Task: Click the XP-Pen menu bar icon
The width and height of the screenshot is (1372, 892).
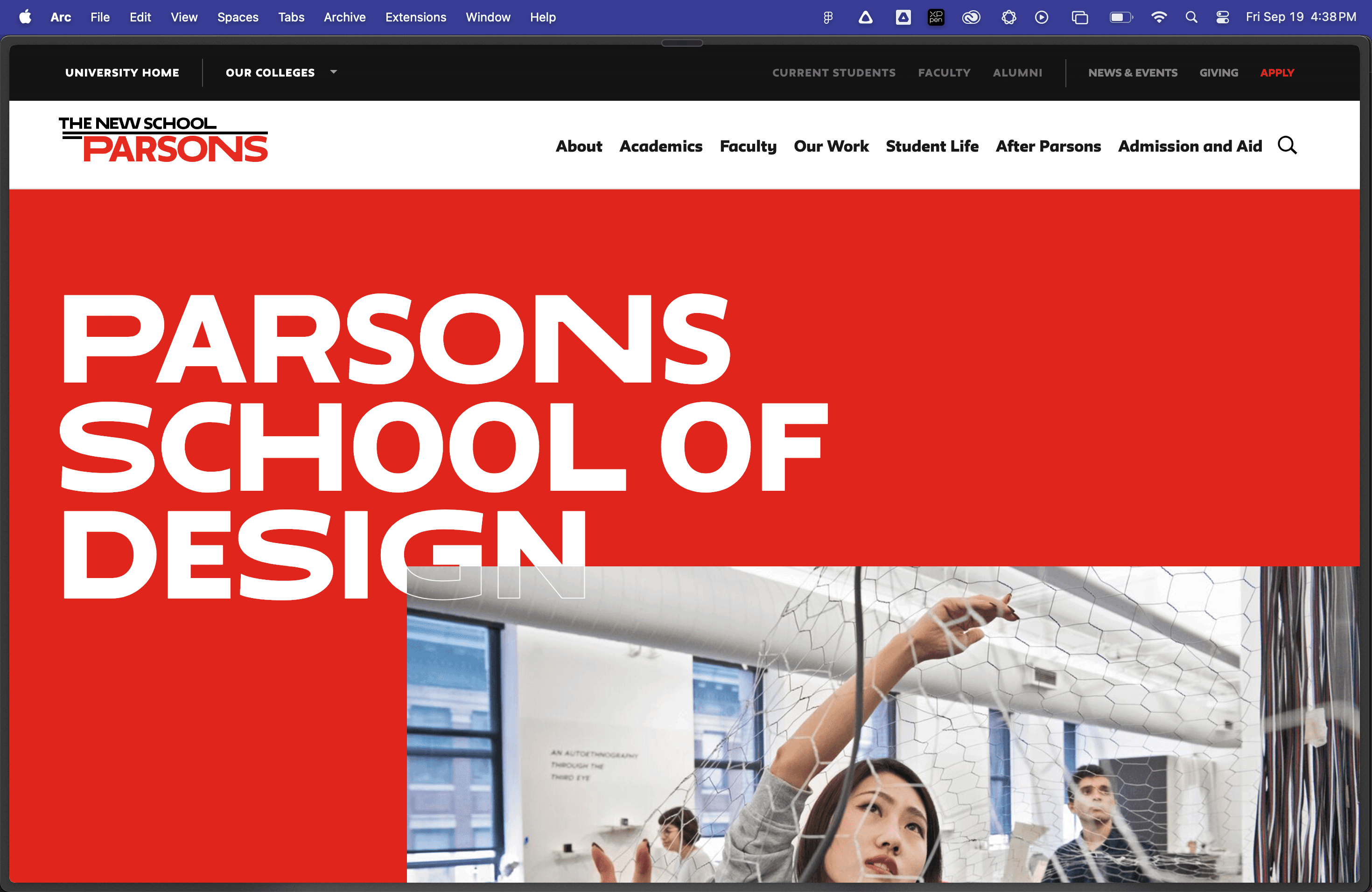Action: tap(936, 17)
